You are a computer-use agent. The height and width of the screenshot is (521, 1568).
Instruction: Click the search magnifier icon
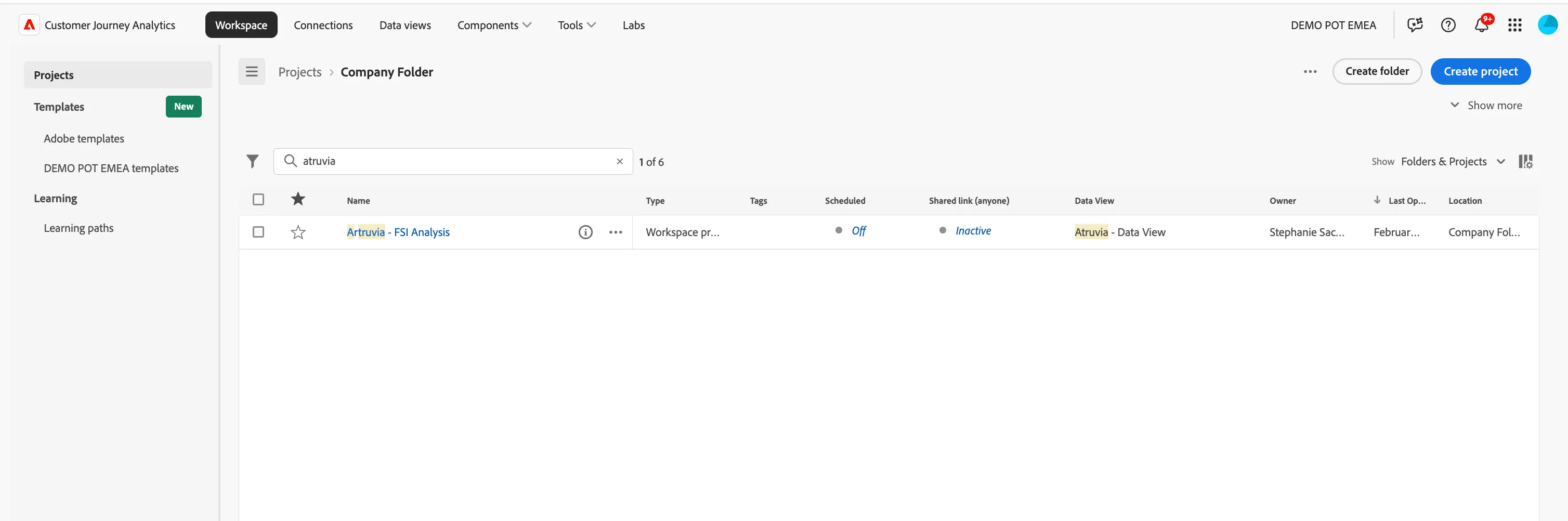290,161
